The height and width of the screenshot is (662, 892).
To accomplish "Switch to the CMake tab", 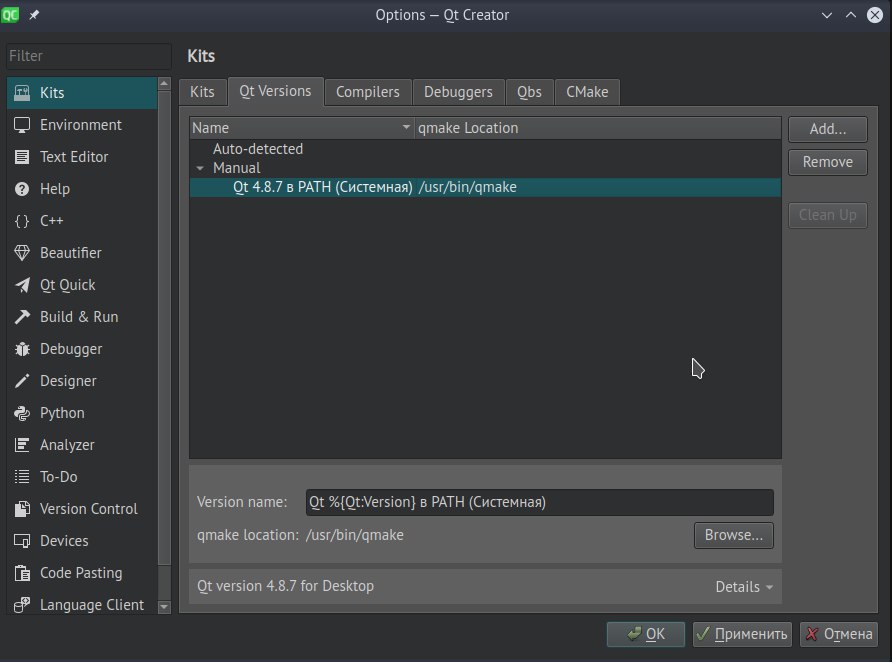I will (587, 92).
